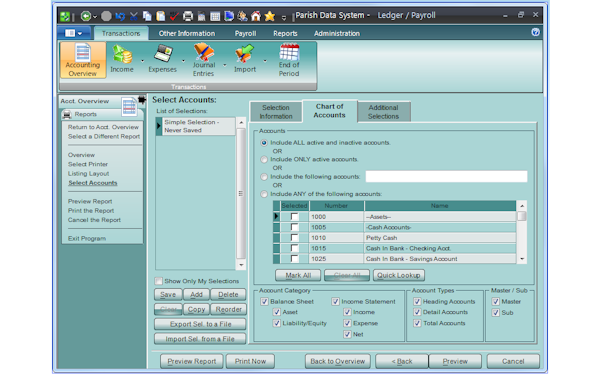Click the selections list scroll up arrow
Viewport: 600px width, 376px height.
point(241,122)
